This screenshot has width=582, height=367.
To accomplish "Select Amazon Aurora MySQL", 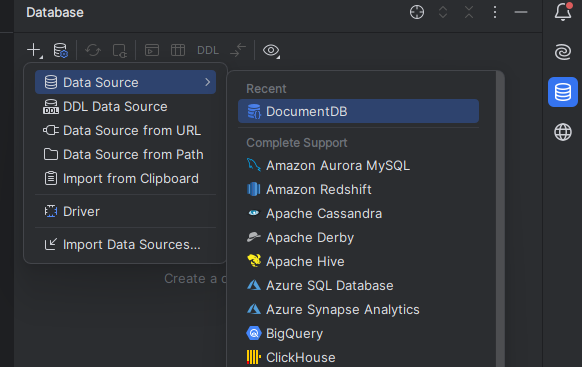I will 359,166.
